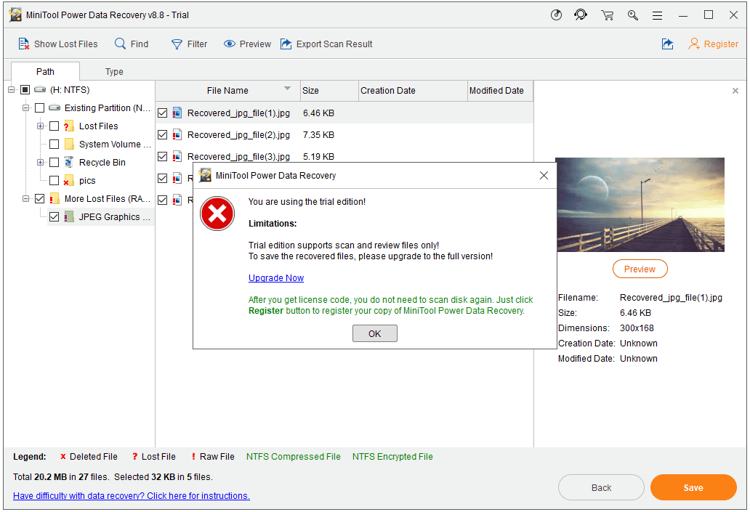This screenshot has height=512, width=750.
Task: Click the orange Save button
Action: click(x=693, y=488)
